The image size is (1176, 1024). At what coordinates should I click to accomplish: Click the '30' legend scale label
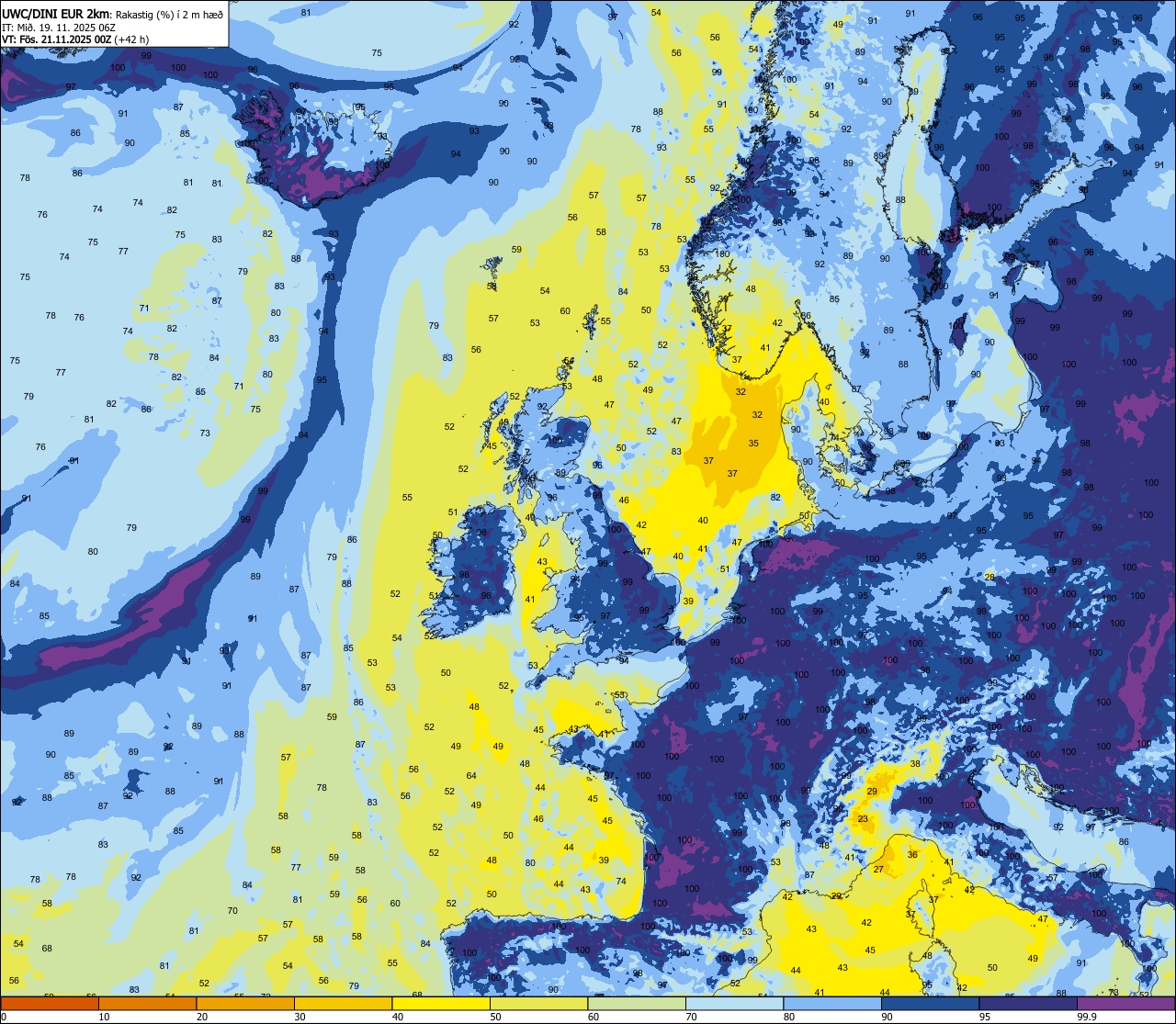300,1017
